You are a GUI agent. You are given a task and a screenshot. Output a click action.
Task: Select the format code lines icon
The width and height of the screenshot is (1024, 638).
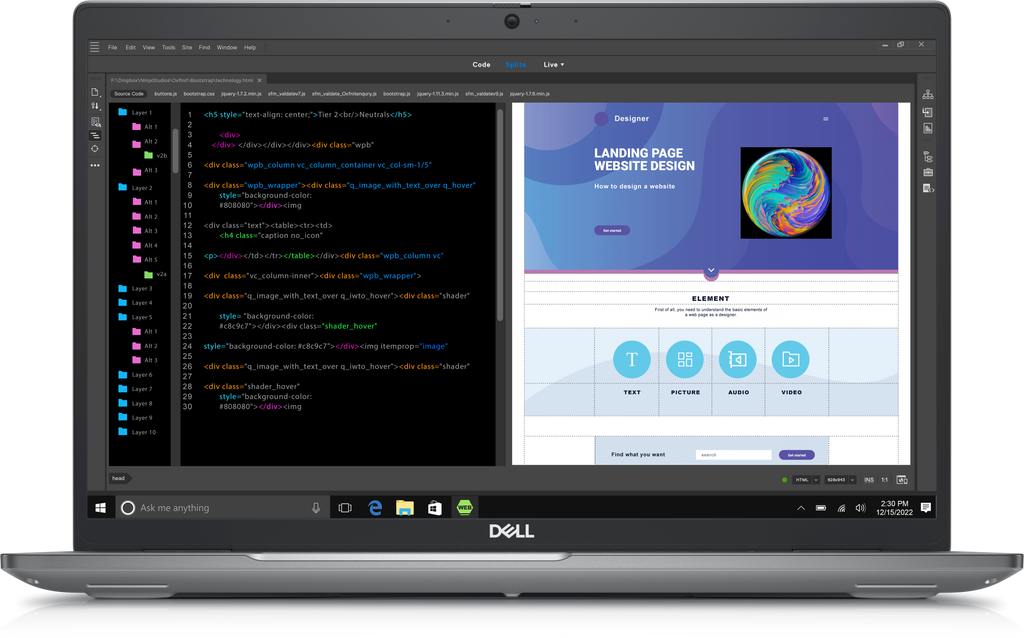95,135
